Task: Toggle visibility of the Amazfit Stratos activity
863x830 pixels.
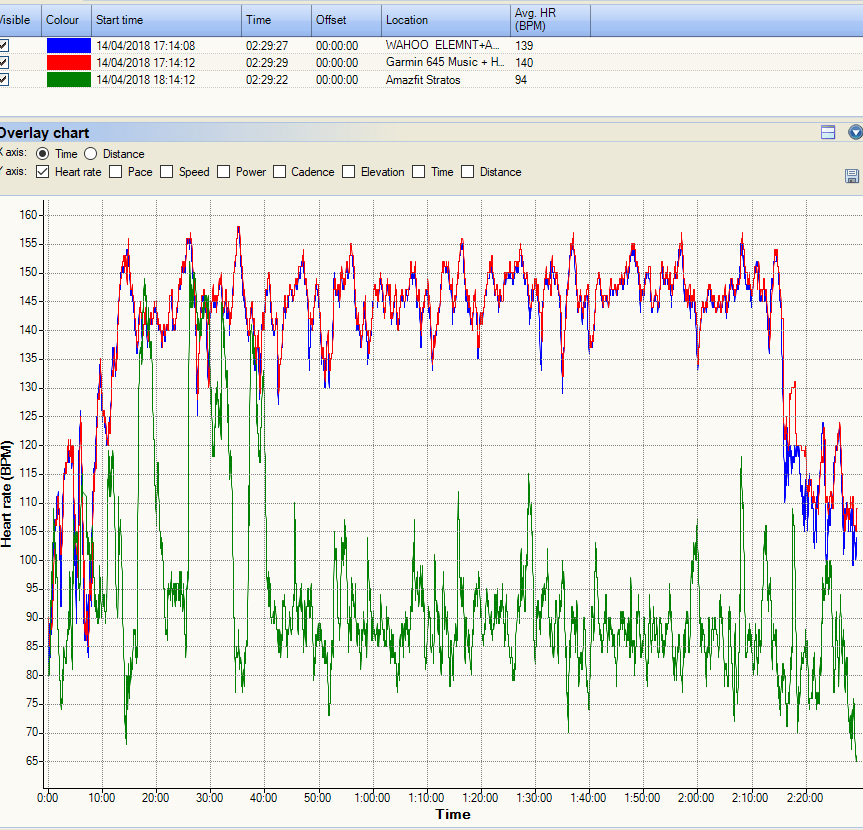Action: point(5,79)
